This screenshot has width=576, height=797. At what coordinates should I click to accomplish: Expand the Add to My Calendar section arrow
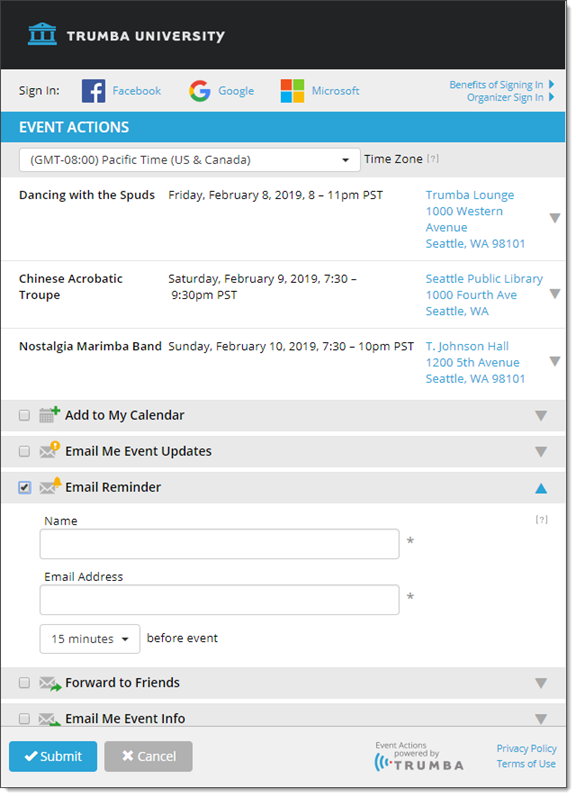tap(541, 416)
